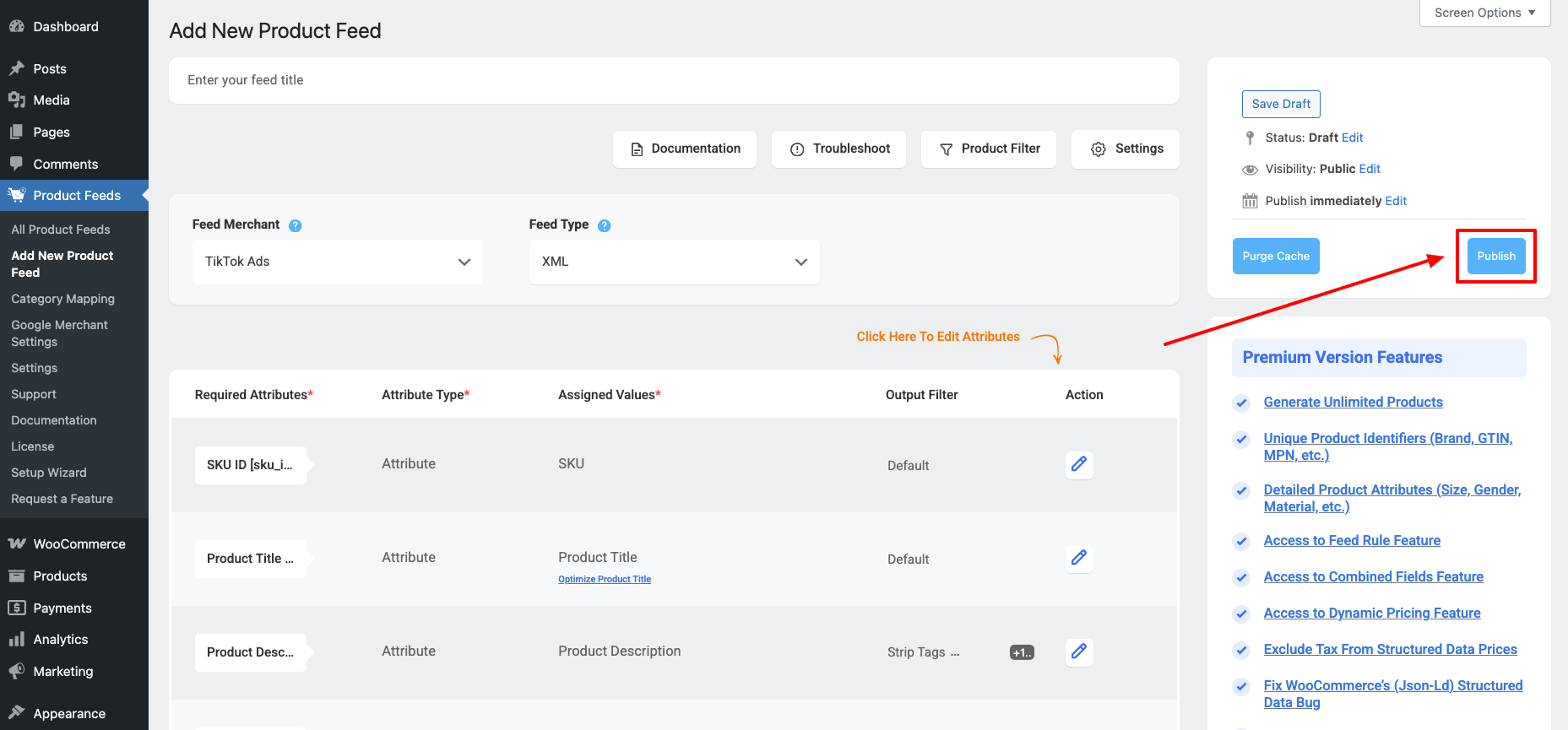Expand the Feed Type XML dropdown
The height and width of the screenshot is (730, 1568).
click(674, 262)
